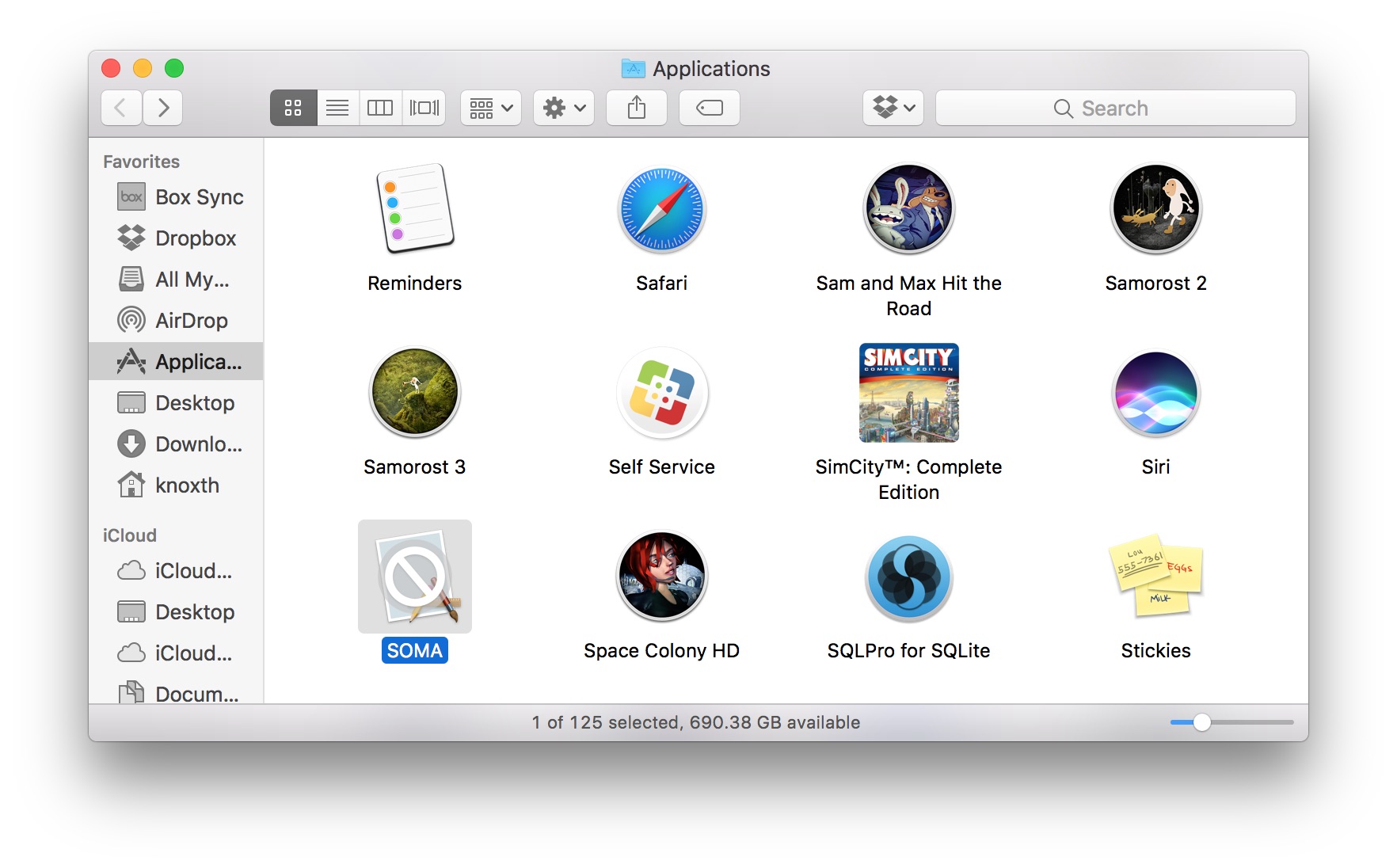This screenshot has height=868, width=1397.
Task: Click the Favorites sidebar heading
Action: (x=141, y=162)
